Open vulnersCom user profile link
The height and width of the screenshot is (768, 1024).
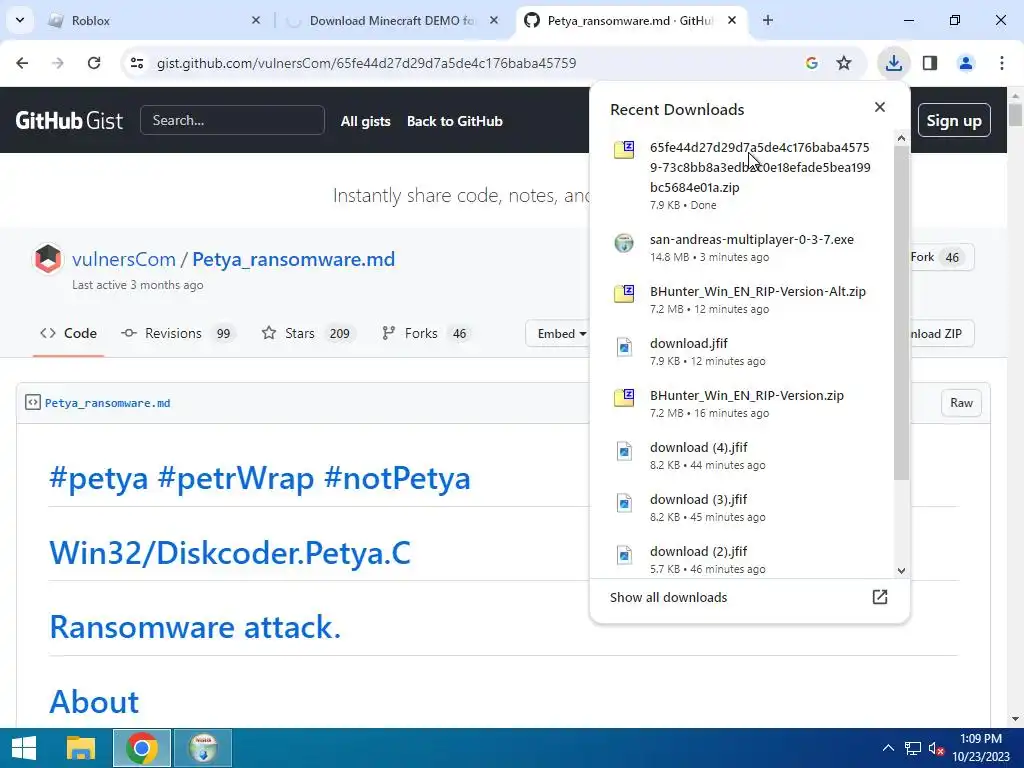pyautogui.click(x=123, y=259)
